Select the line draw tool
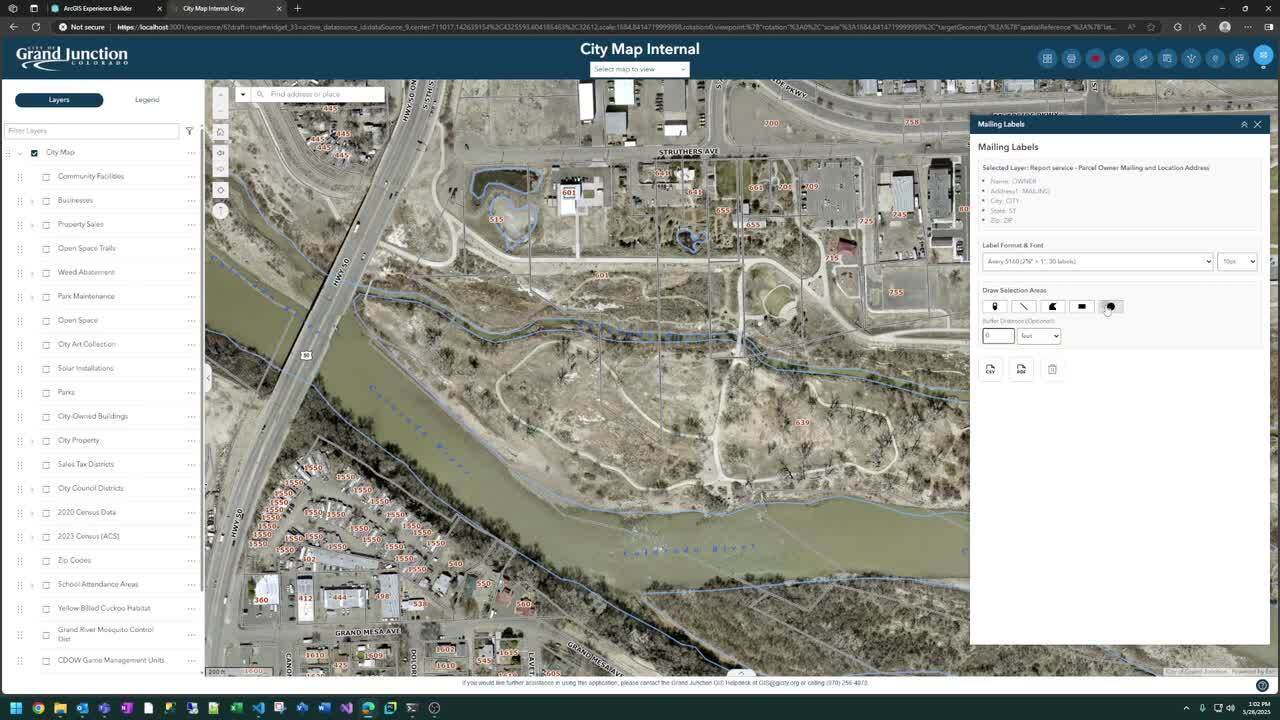 click(1023, 307)
